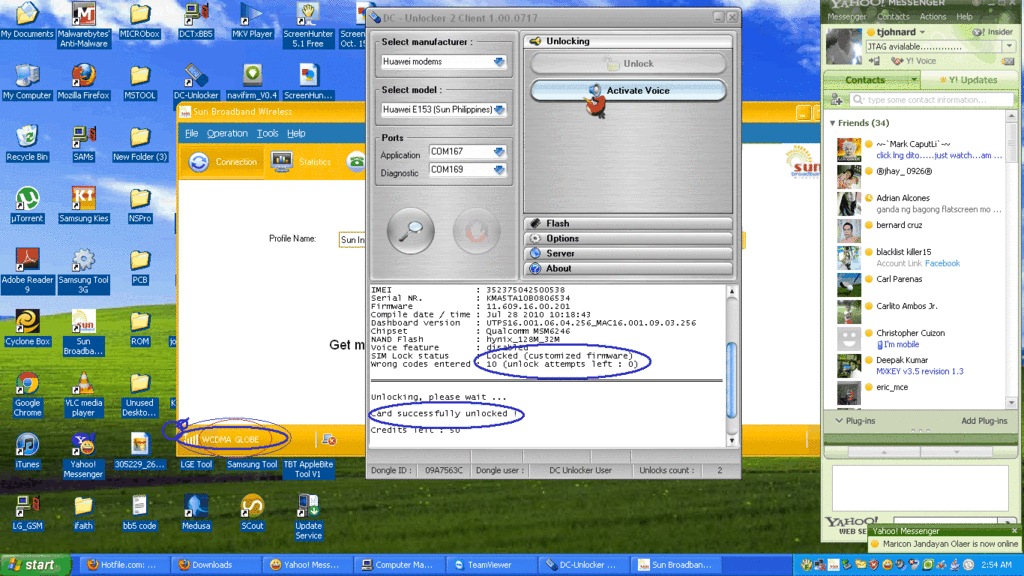Launch TBT AppleBite Tool V1 shortcut
This screenshot has height=576, width=1024.
(308, 468)
